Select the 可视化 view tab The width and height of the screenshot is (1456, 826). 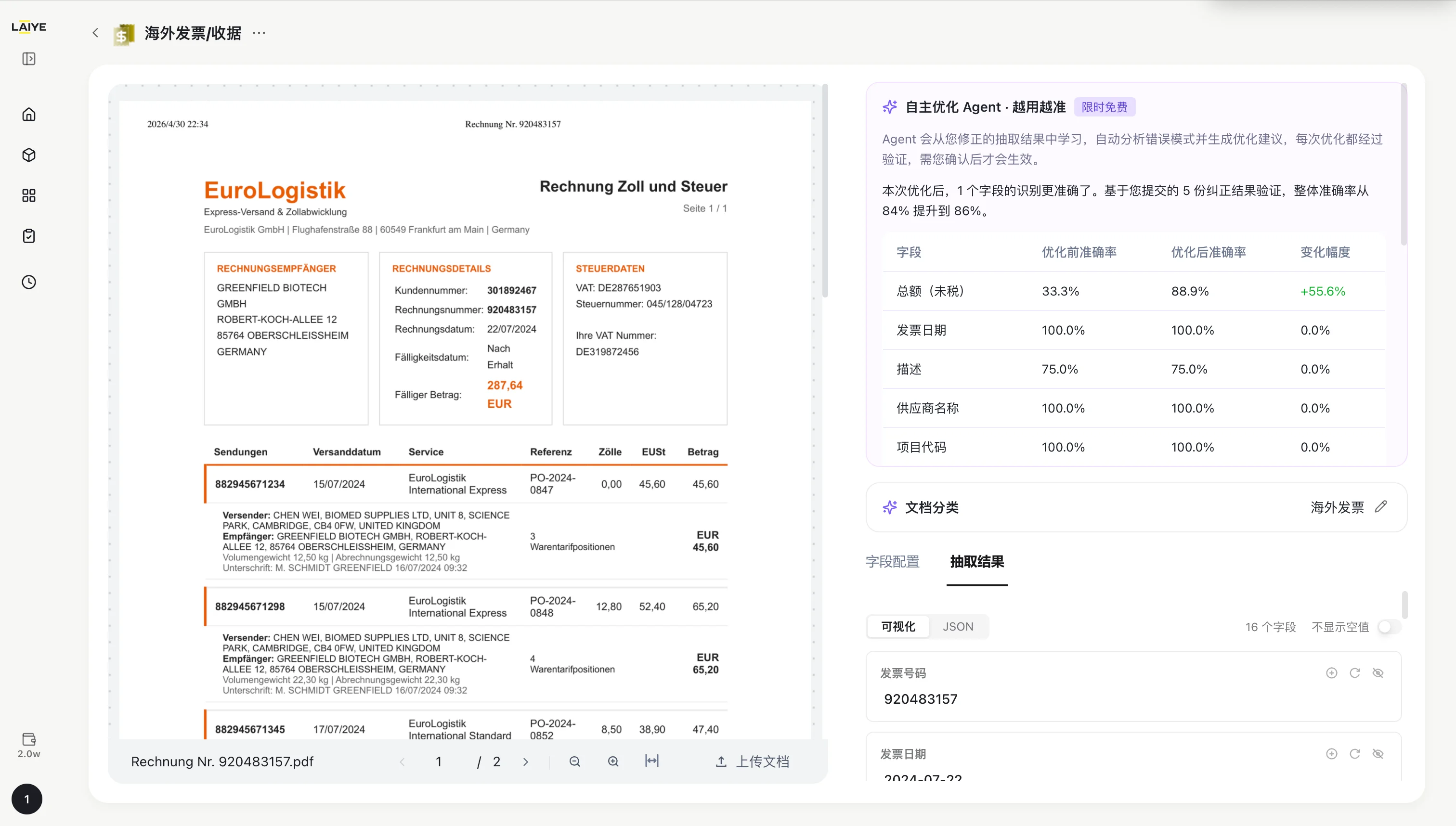898,626
